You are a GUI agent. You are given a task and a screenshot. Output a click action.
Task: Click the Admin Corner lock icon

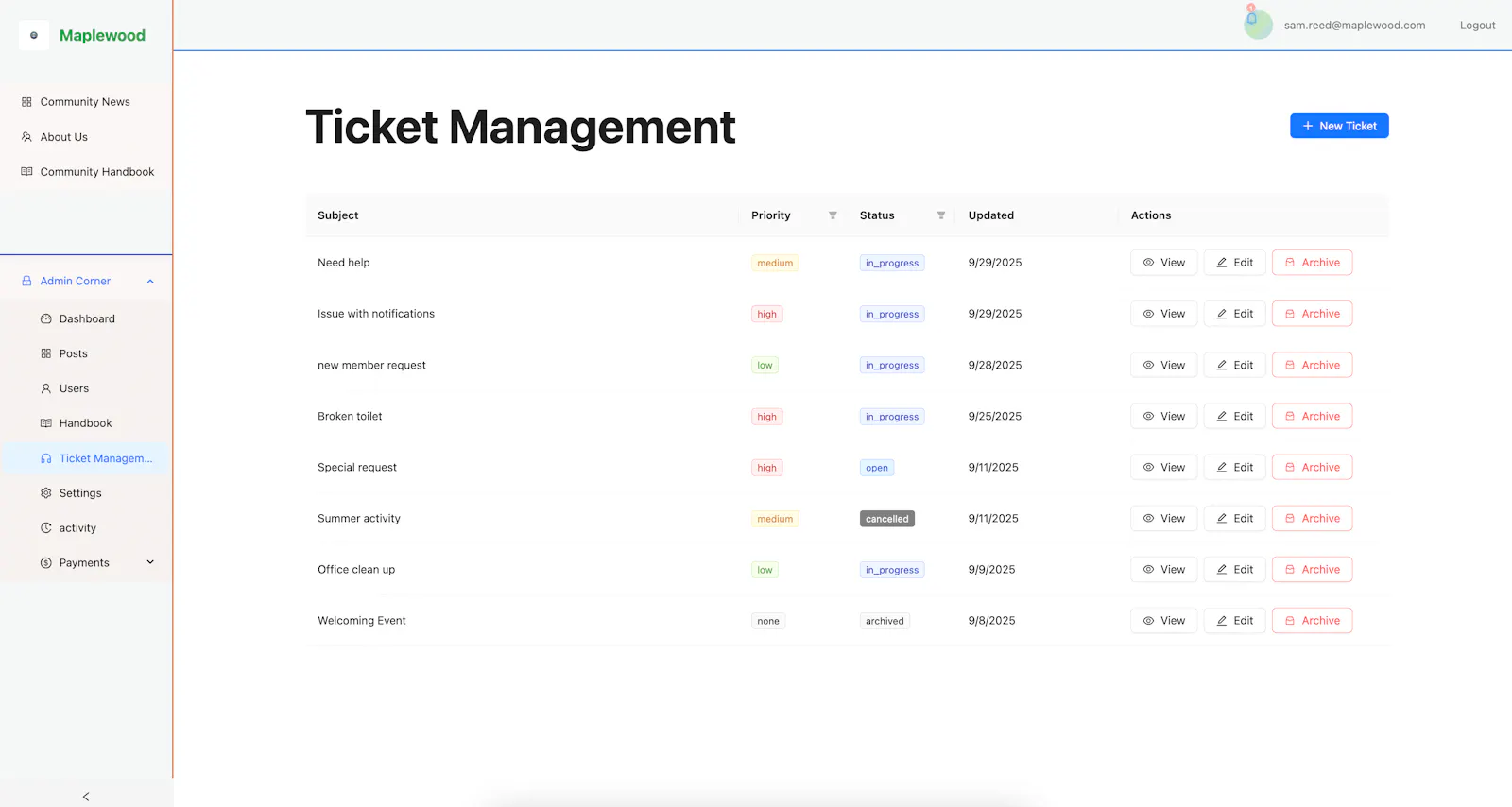(26, 282)
